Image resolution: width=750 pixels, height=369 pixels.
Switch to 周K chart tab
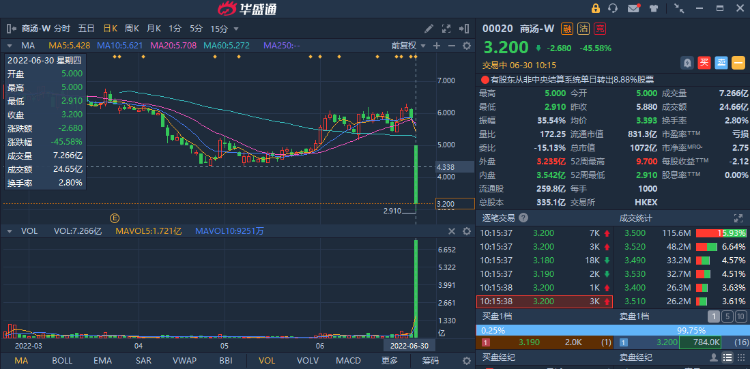click(132, 28)
